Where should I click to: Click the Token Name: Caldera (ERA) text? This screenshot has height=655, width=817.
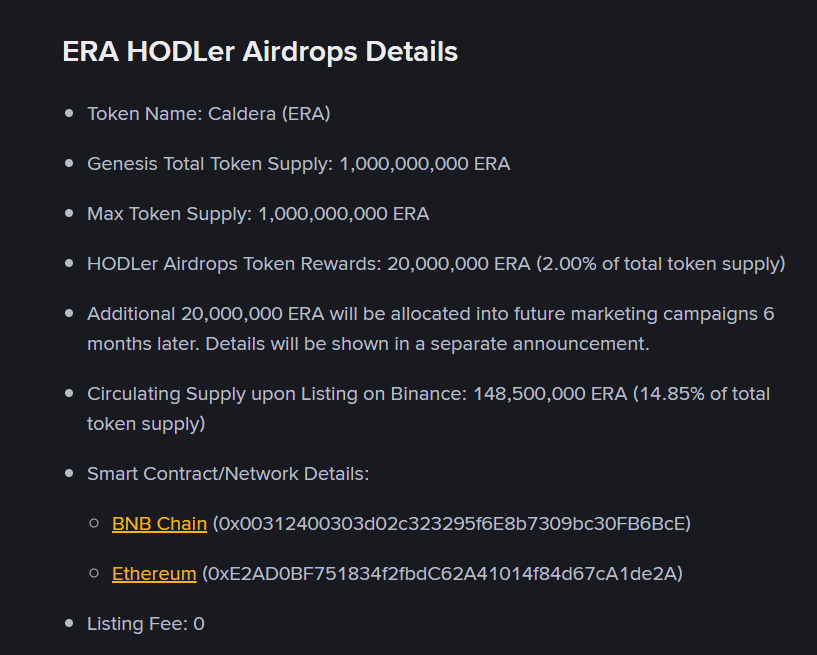pyautogui.click(x=208, y=114)
